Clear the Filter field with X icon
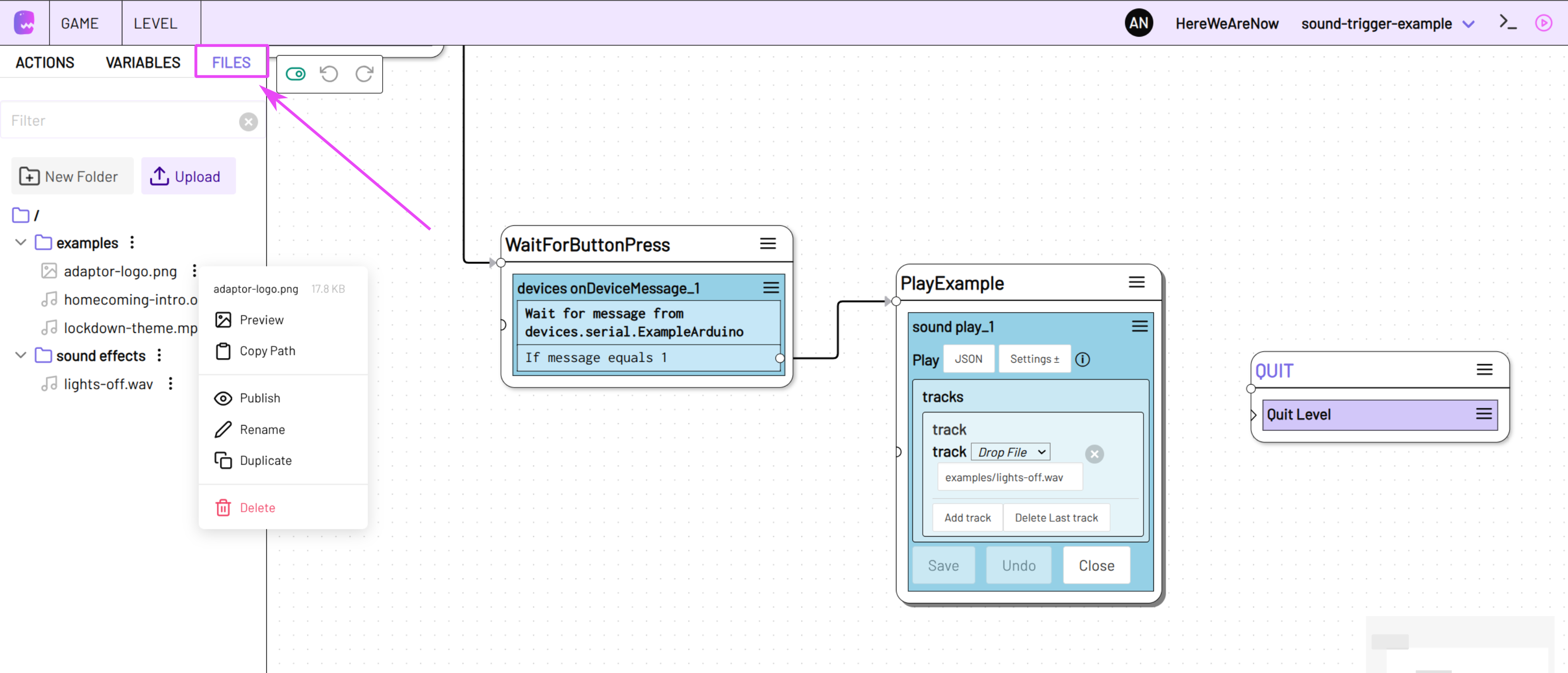 click(x=248, y=122)
